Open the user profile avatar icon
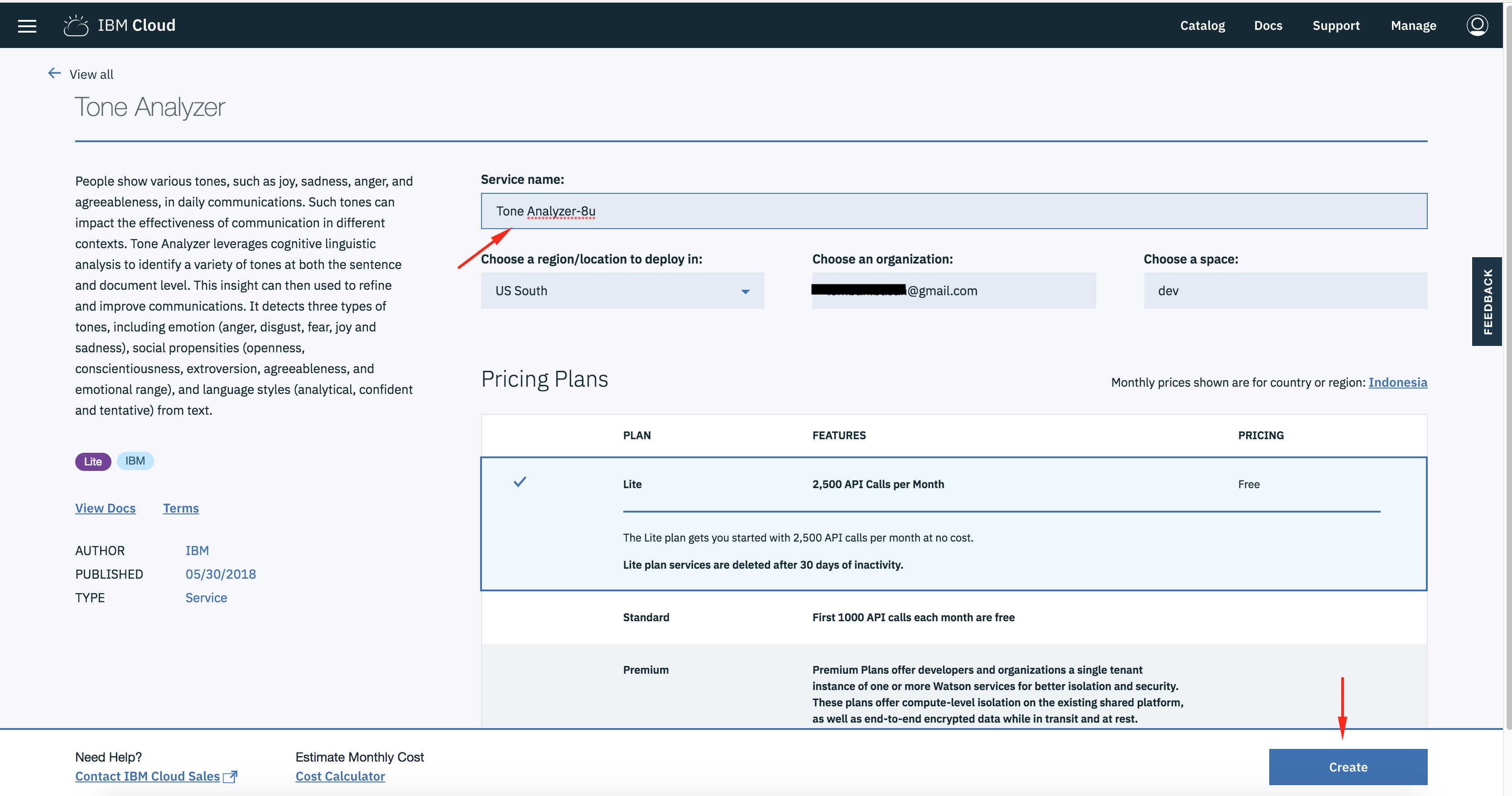1512x796 pixels. (x=1477, y=25)
